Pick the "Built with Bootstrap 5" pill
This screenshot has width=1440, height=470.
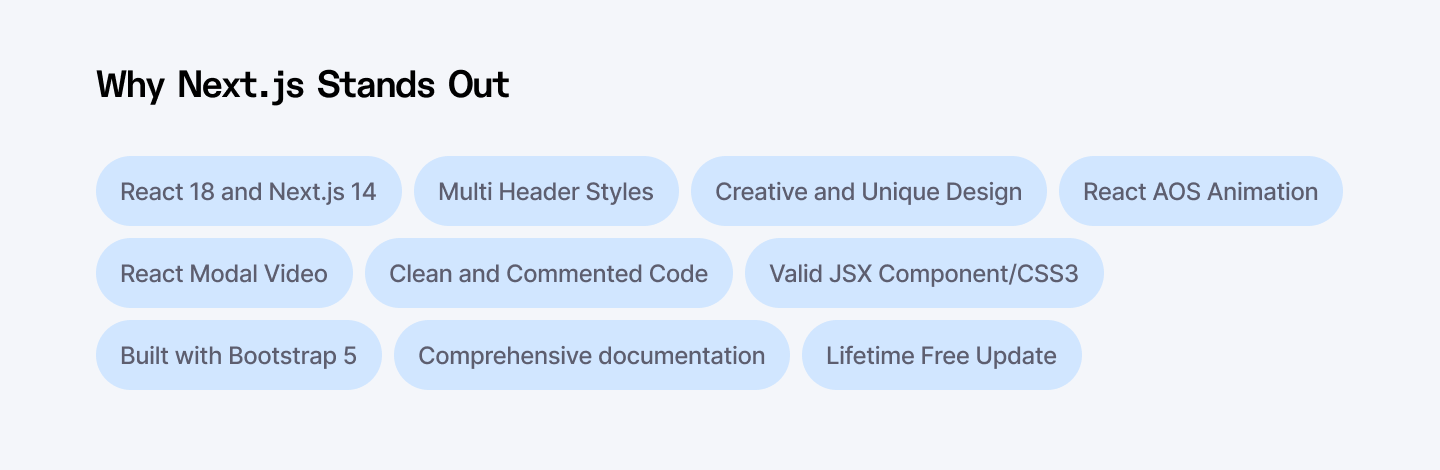point(238,355)
